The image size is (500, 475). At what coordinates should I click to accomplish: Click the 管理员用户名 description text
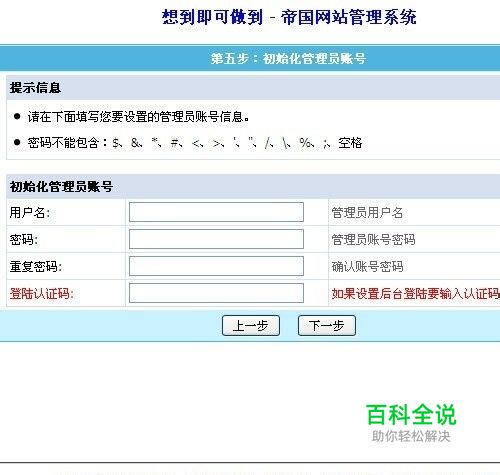[x=367, y=212]
